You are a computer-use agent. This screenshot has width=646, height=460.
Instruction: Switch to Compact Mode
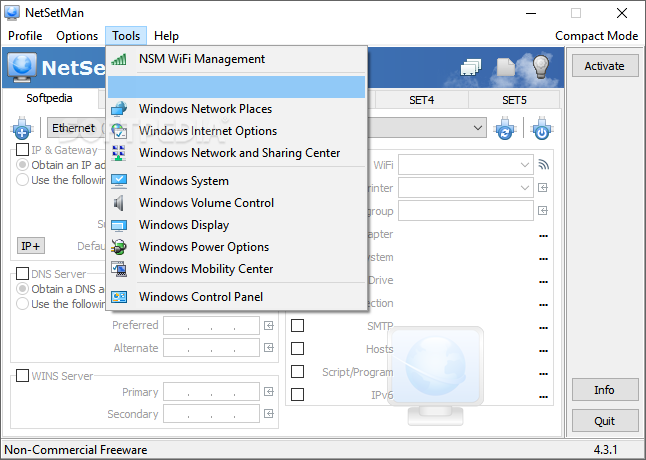point(597,36)
